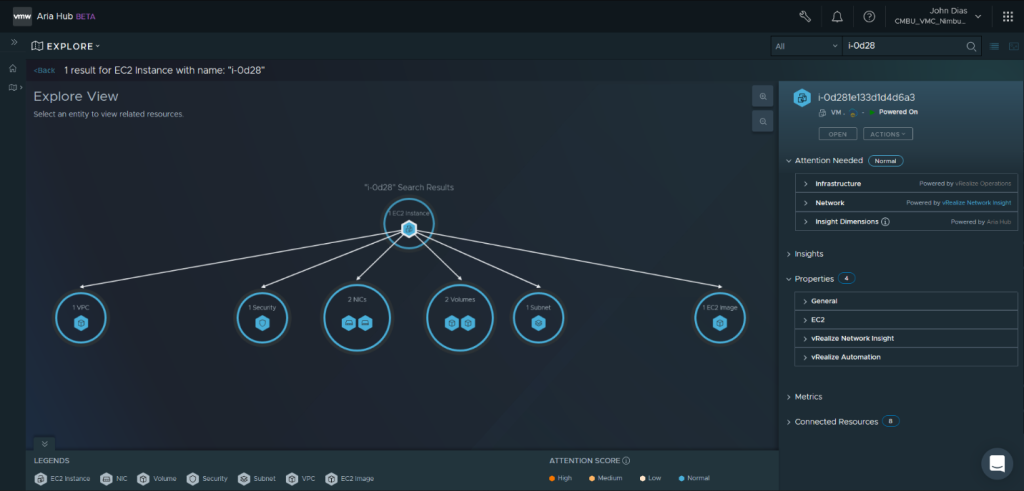Click the Medium attention dot
This screenshot has width=1024, height=491.
coord(592,479)
